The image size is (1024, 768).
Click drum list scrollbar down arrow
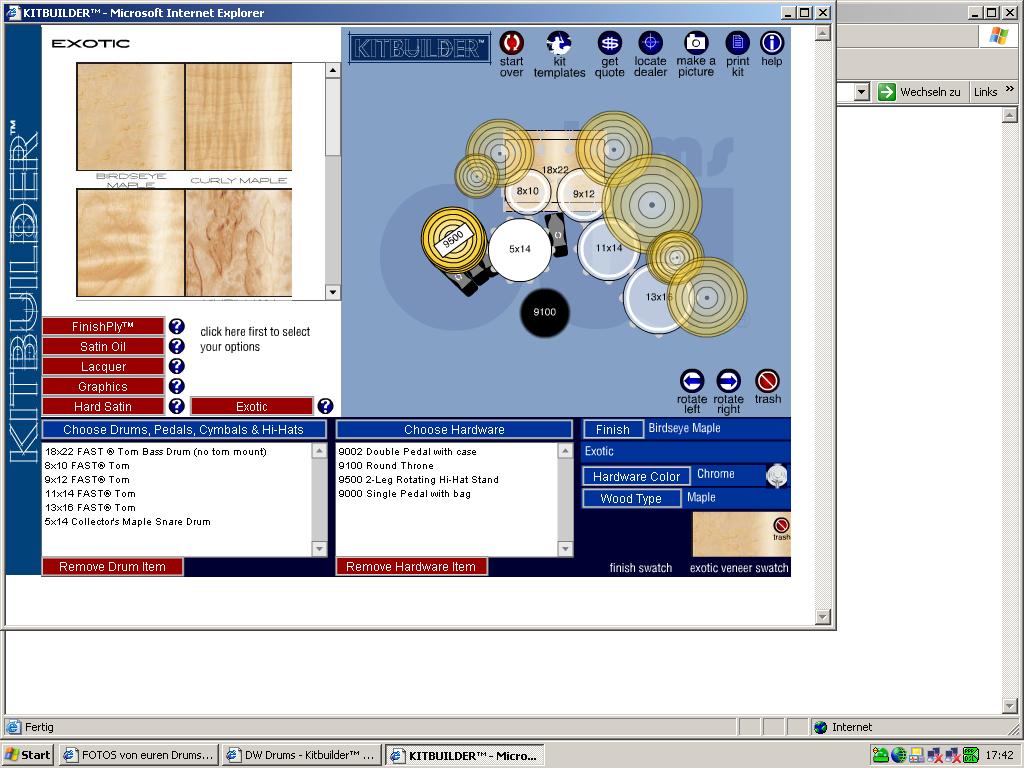click(319, 549)
